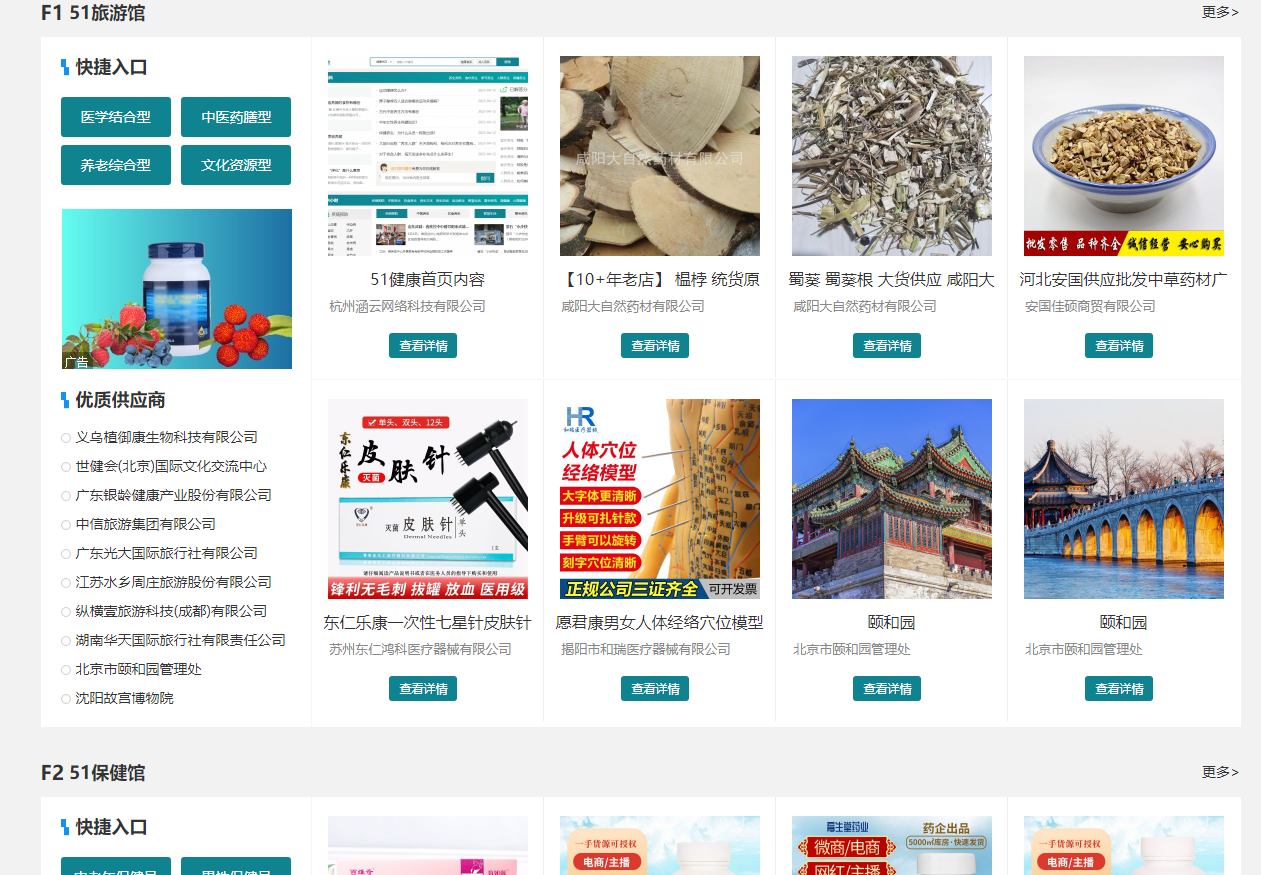Open supplier 广东光大国际旅行社有限公司

coord(166,553)
